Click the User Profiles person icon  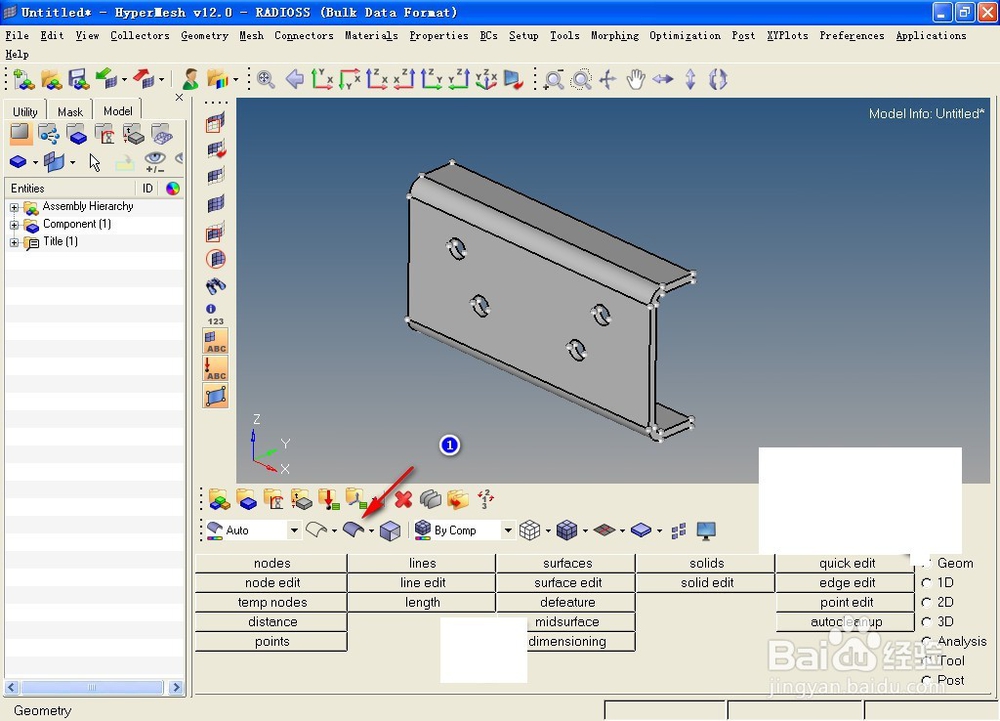[x=189, y=79]
